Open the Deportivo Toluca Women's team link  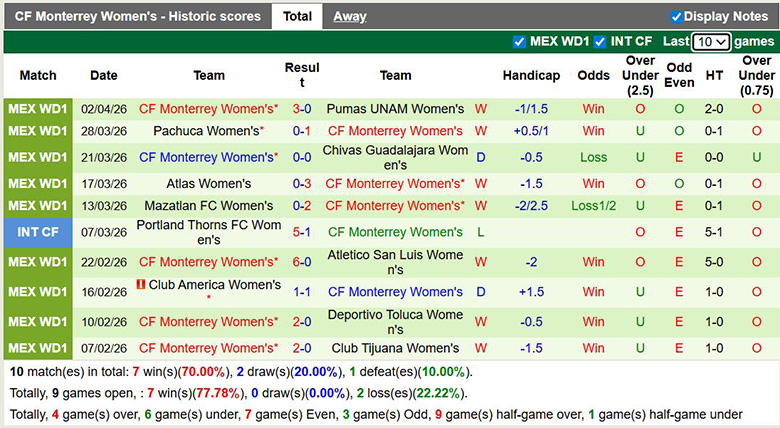click(x=395, y=321)
